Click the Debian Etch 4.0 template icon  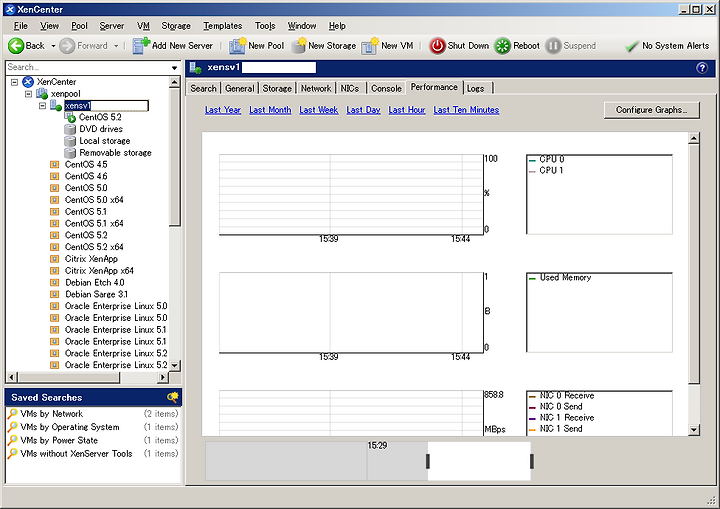tap(55, 283)
